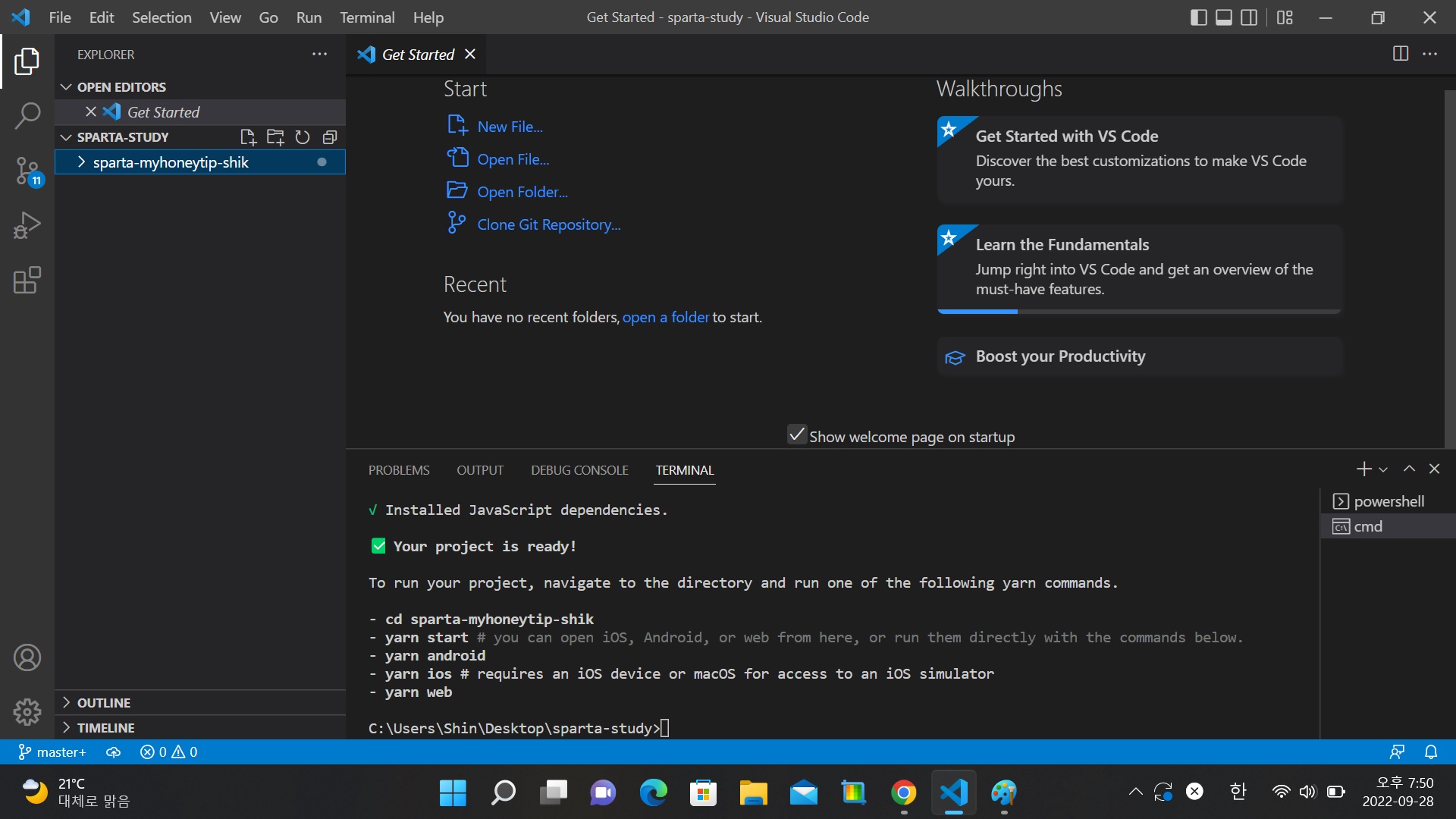Screen dimensions: 1456x819
Task: Click the Open Folder... link
Action: [522, 192]
